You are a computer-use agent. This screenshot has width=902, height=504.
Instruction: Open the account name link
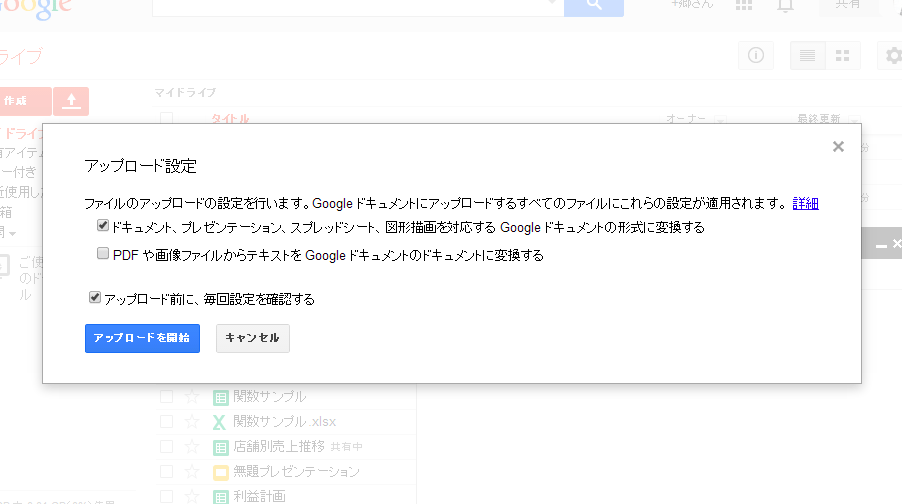(x=693, y=5)
